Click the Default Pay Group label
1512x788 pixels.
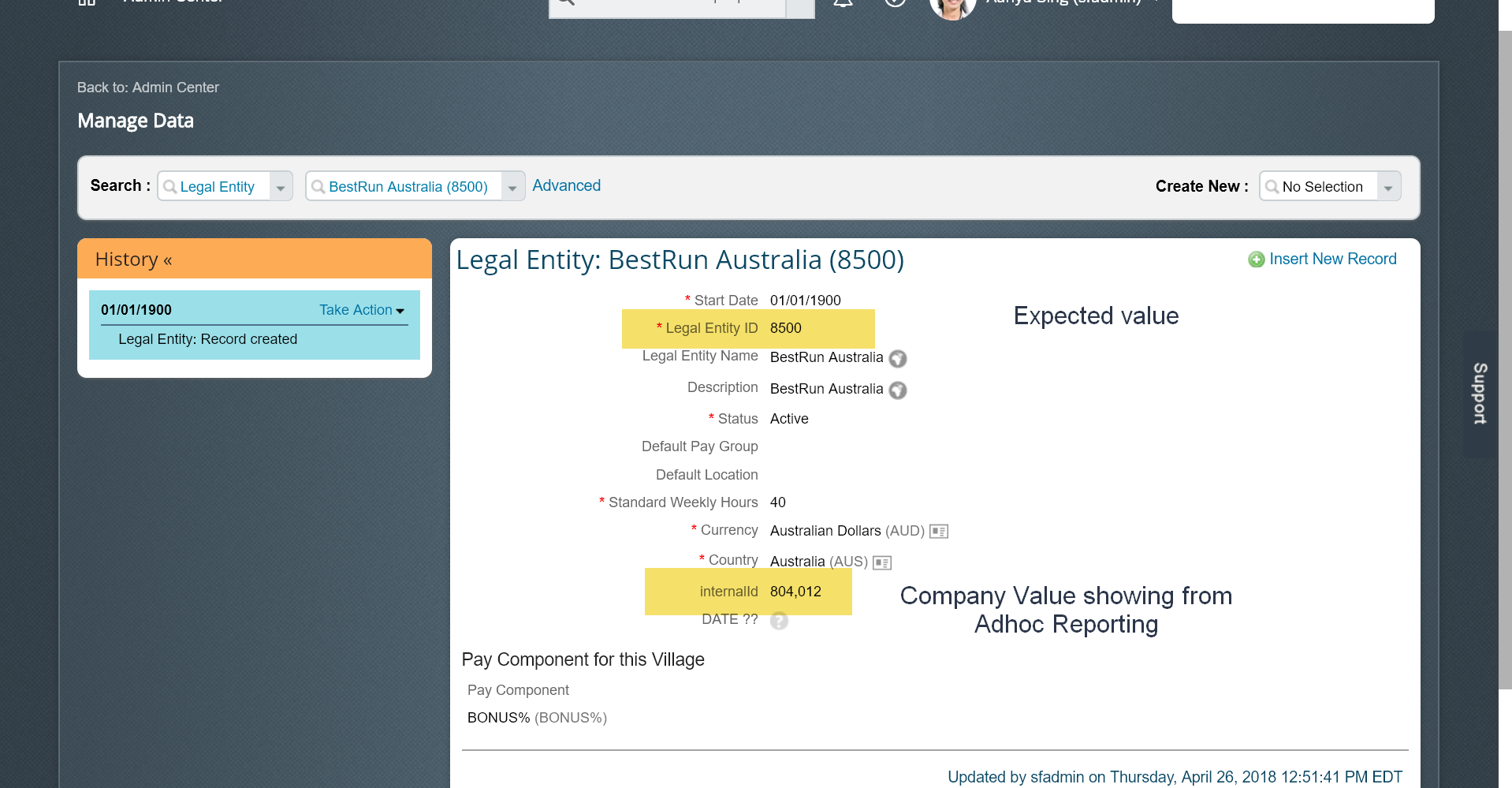click(699, 446)
